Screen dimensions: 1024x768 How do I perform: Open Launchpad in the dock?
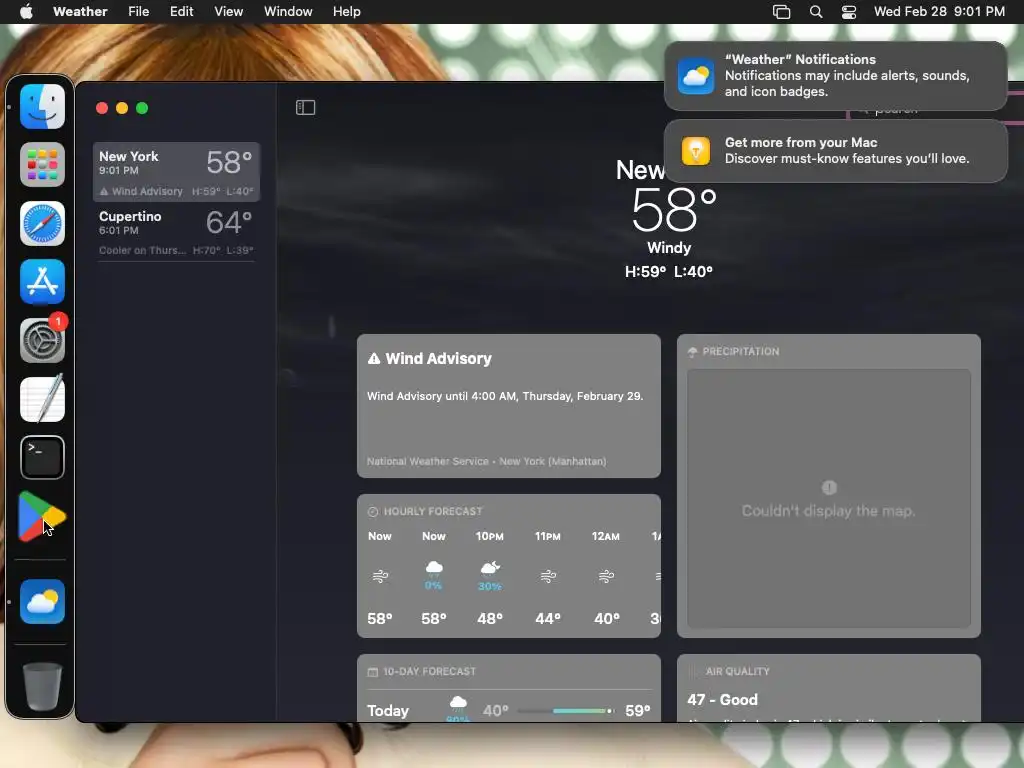(x=42, y=165)
